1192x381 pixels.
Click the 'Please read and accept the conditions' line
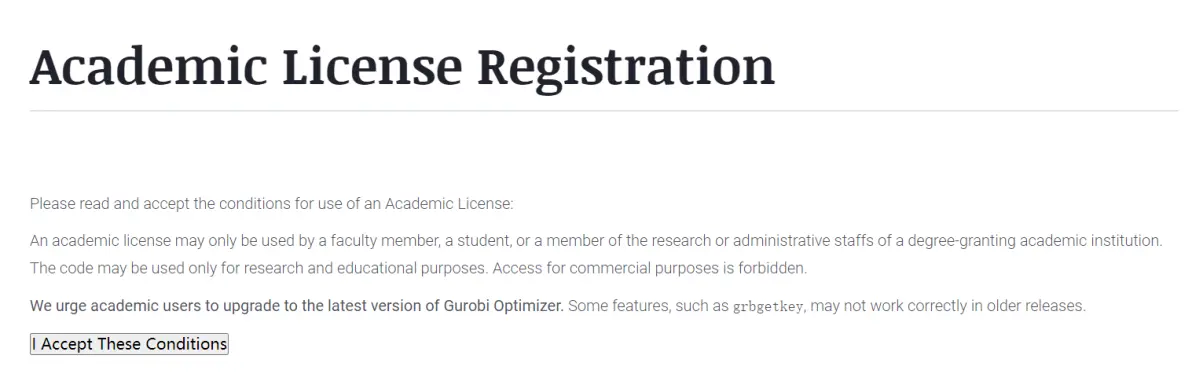click(272, 204)
